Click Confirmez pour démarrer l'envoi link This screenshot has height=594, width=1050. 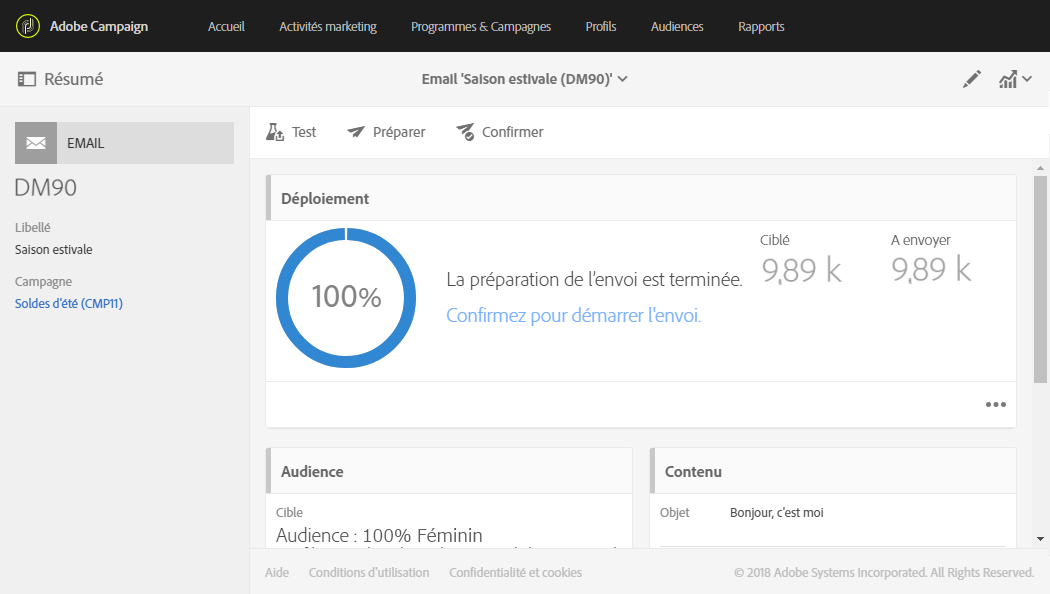573,315
